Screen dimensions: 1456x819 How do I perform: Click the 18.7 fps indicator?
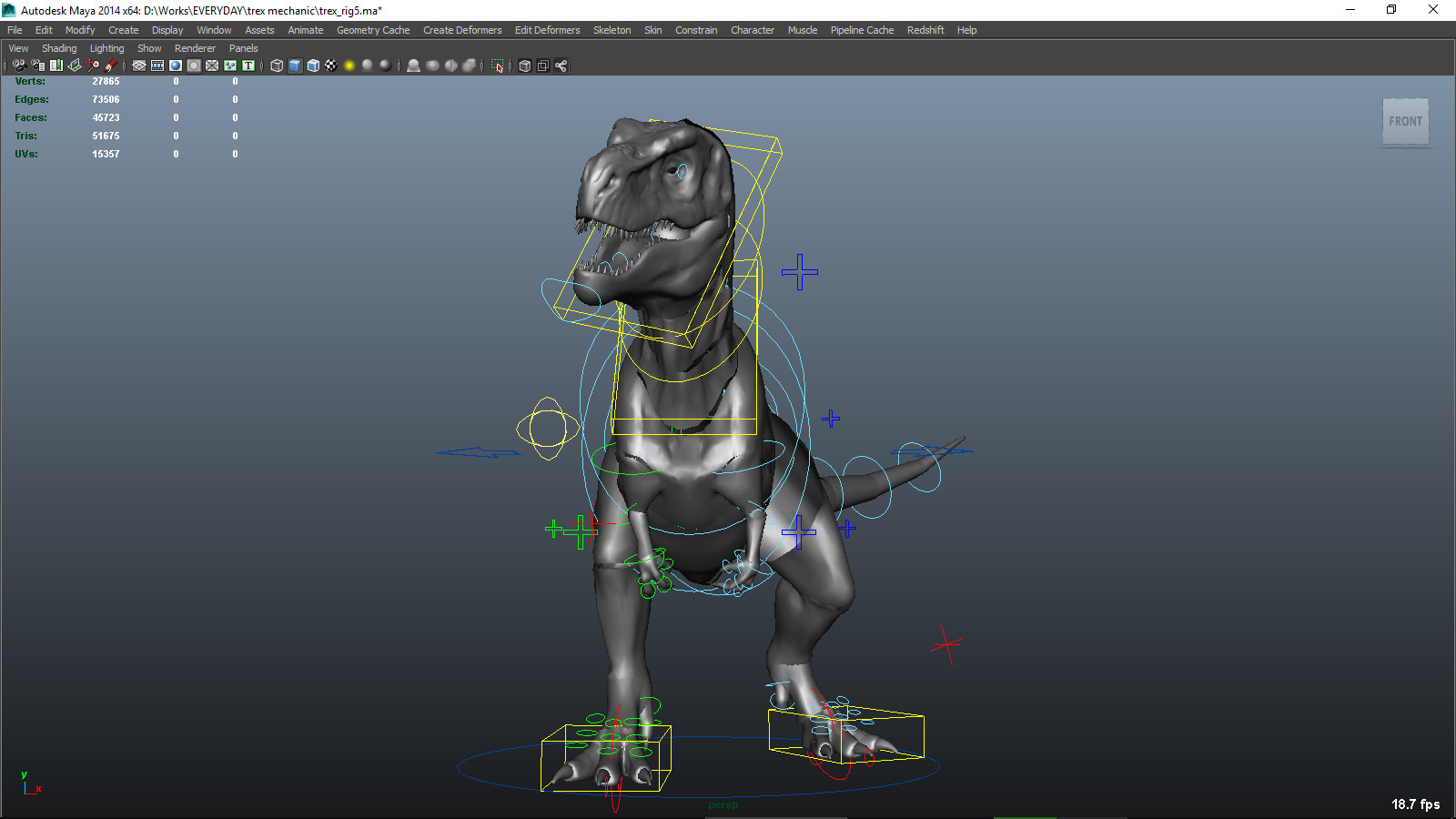1416,804
